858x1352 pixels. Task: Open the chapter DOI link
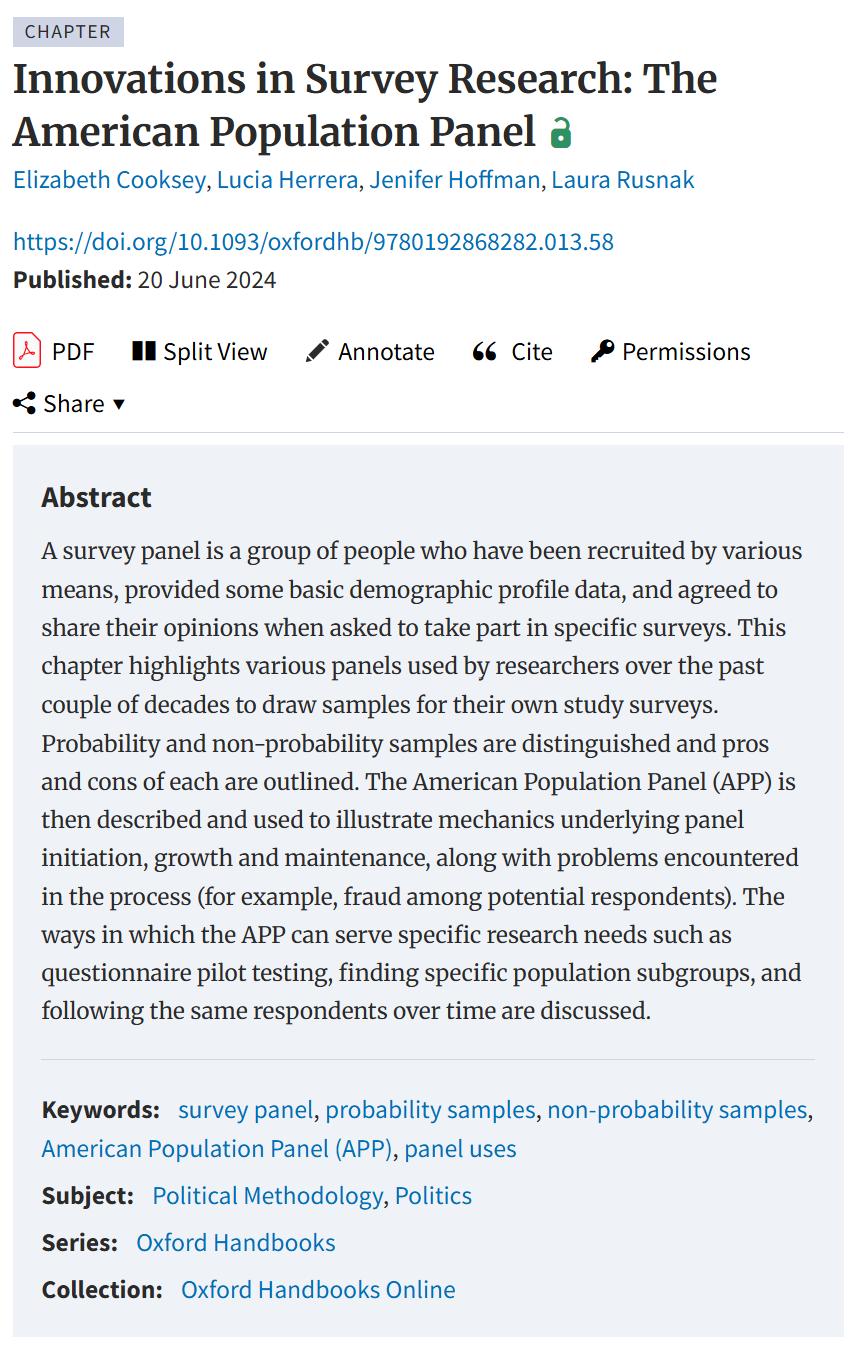click(313, 241)
